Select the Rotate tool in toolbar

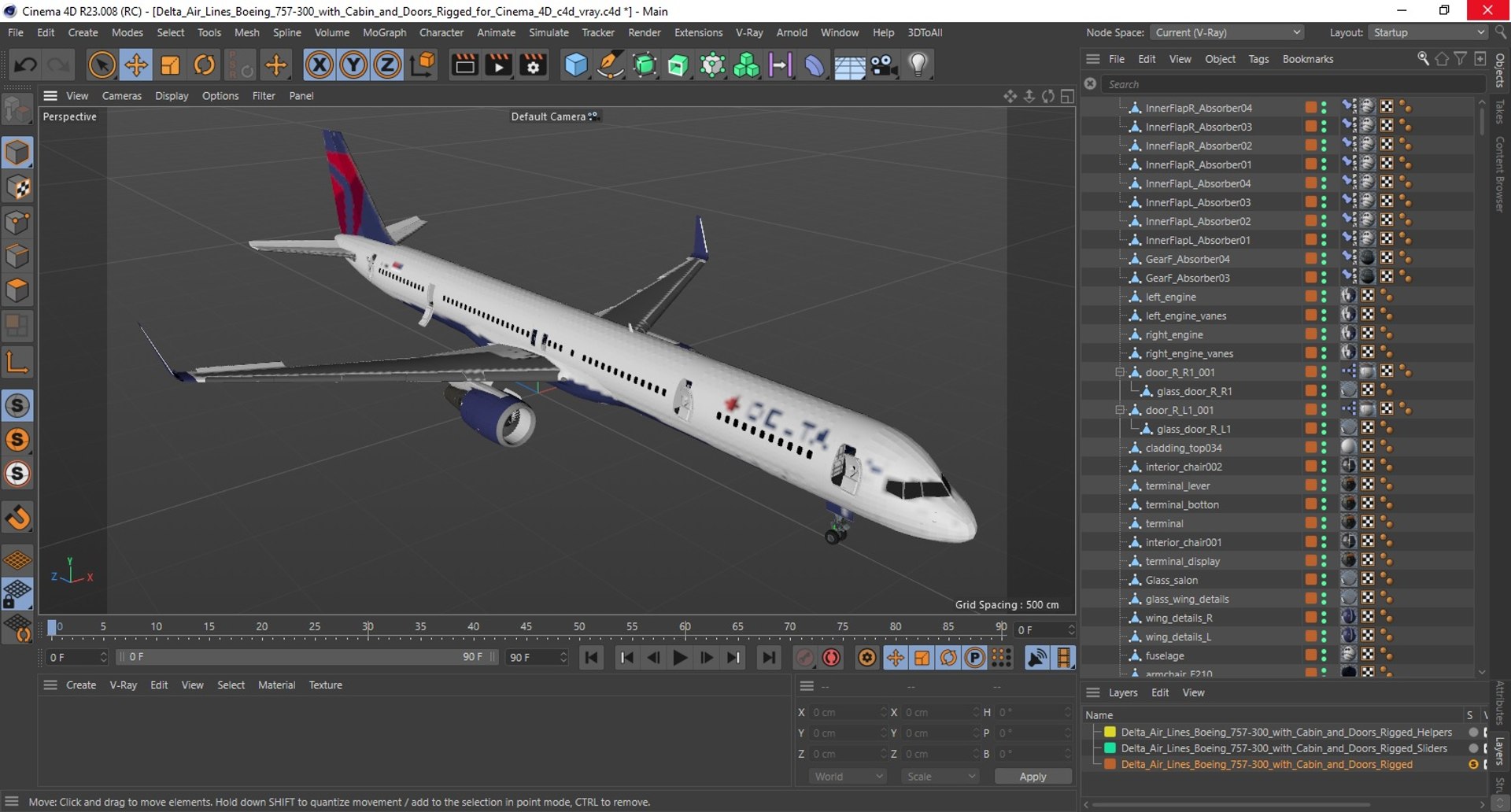point(204,65)
